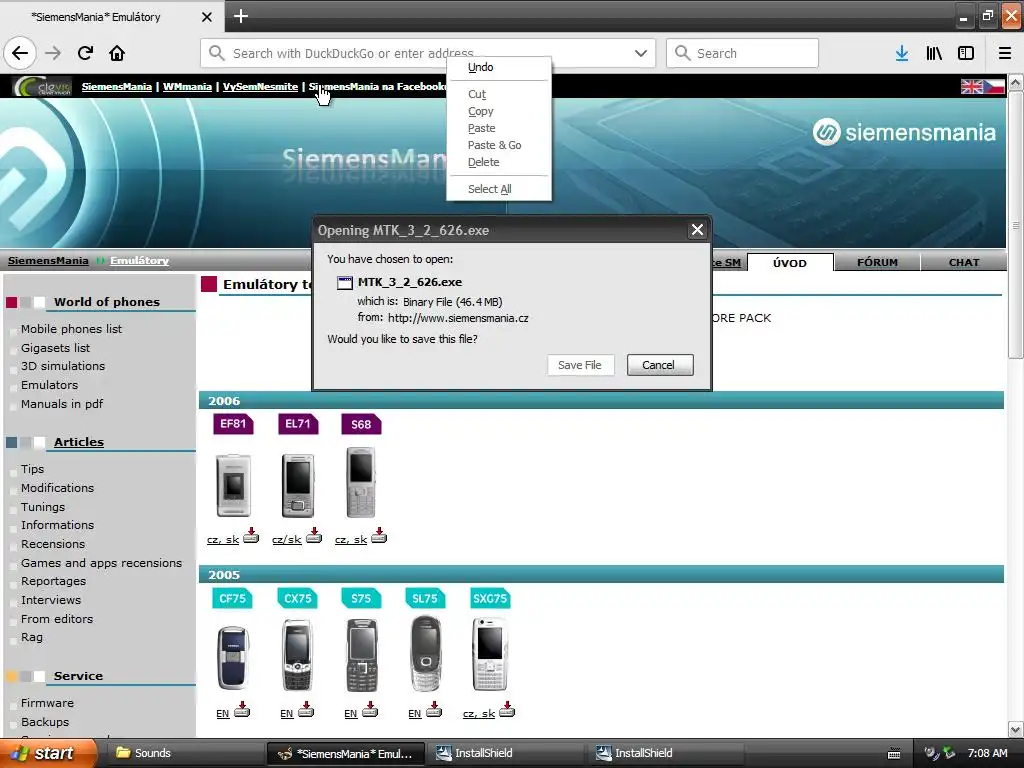The image size is (1024, 768).
Task: Switch language using the UK flag
Action: coord(971,86)
